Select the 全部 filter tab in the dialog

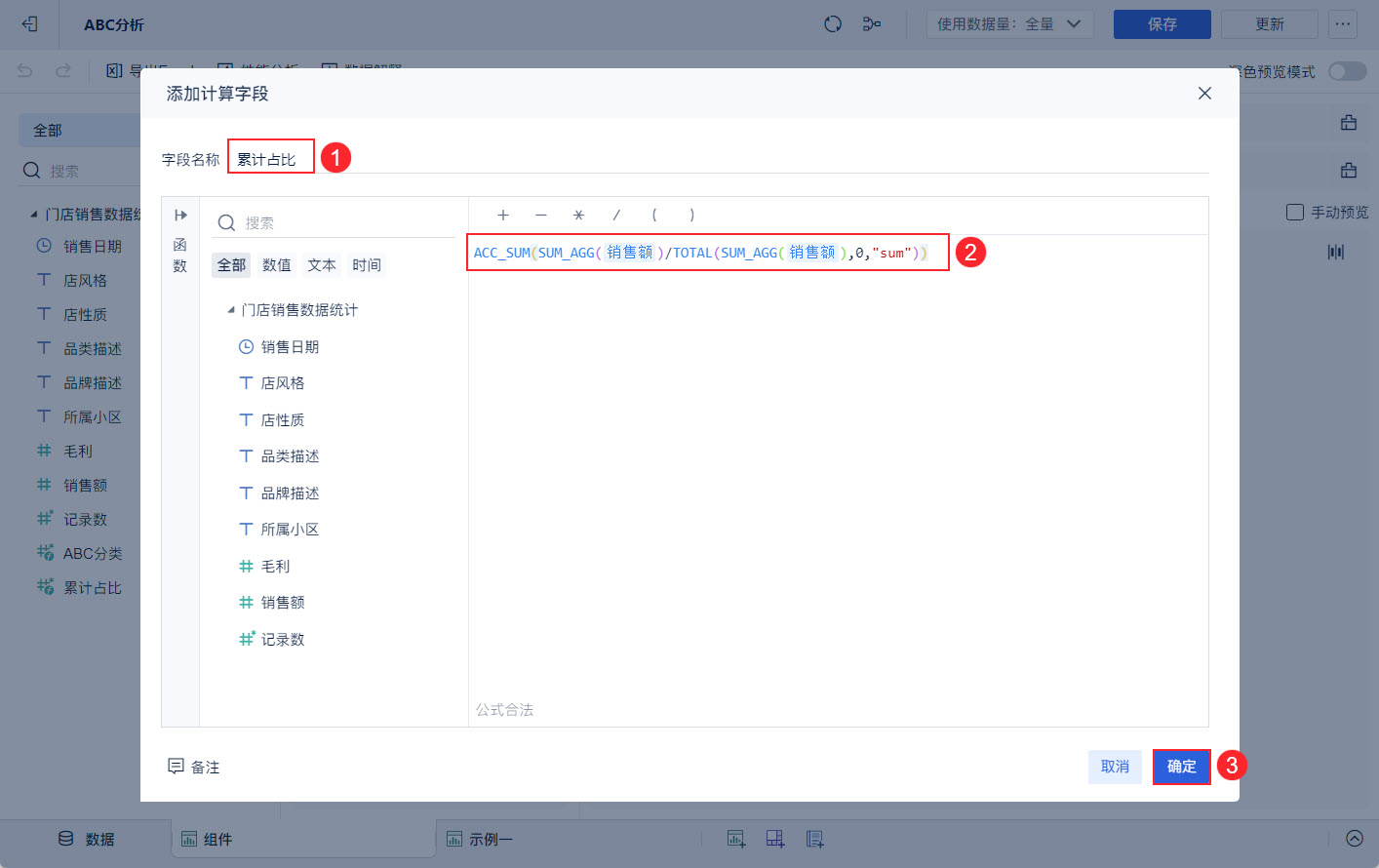[231, 265]
